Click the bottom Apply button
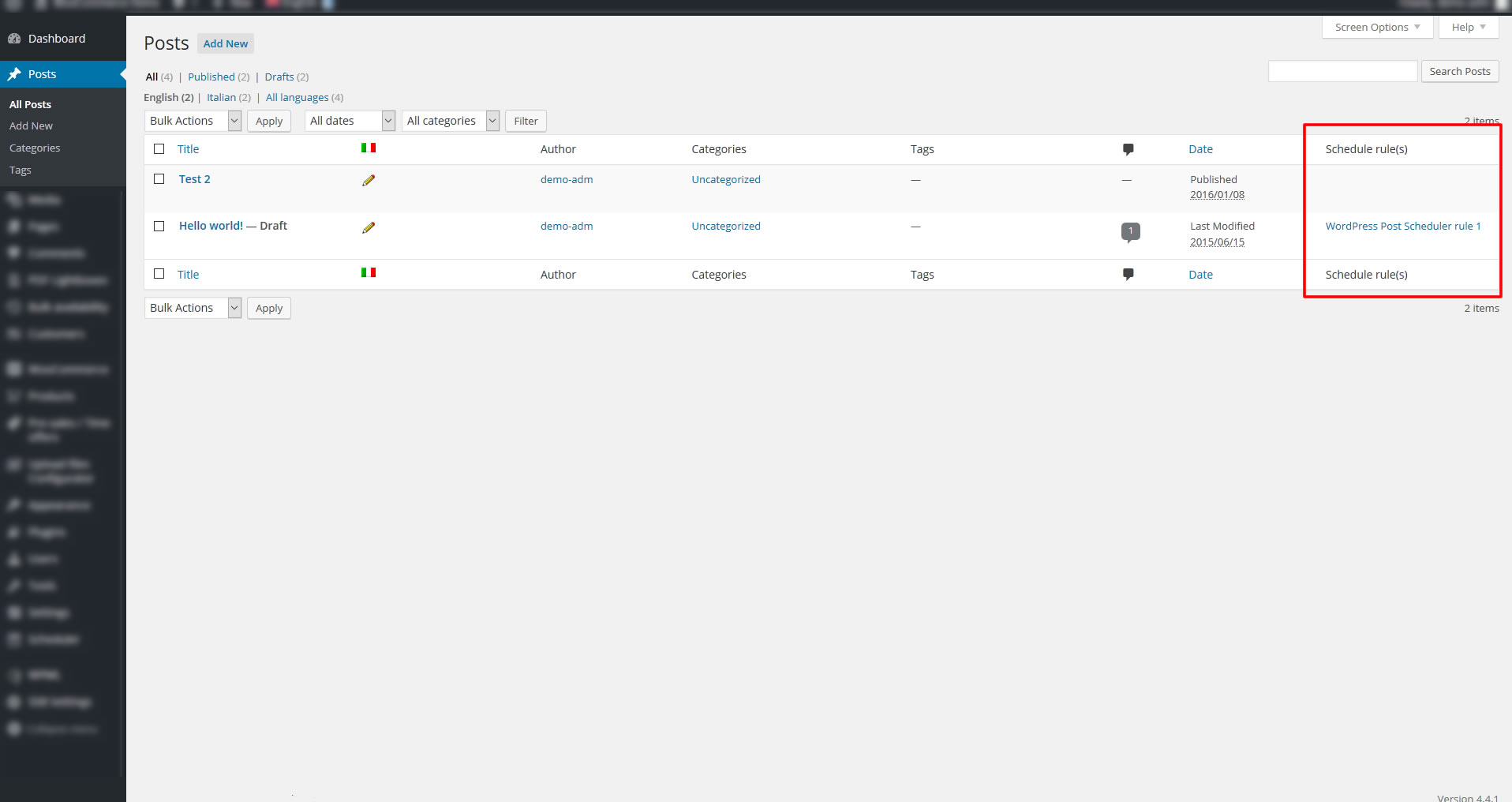This screenshot has height=802, width=1512. (x=269, y=308)
